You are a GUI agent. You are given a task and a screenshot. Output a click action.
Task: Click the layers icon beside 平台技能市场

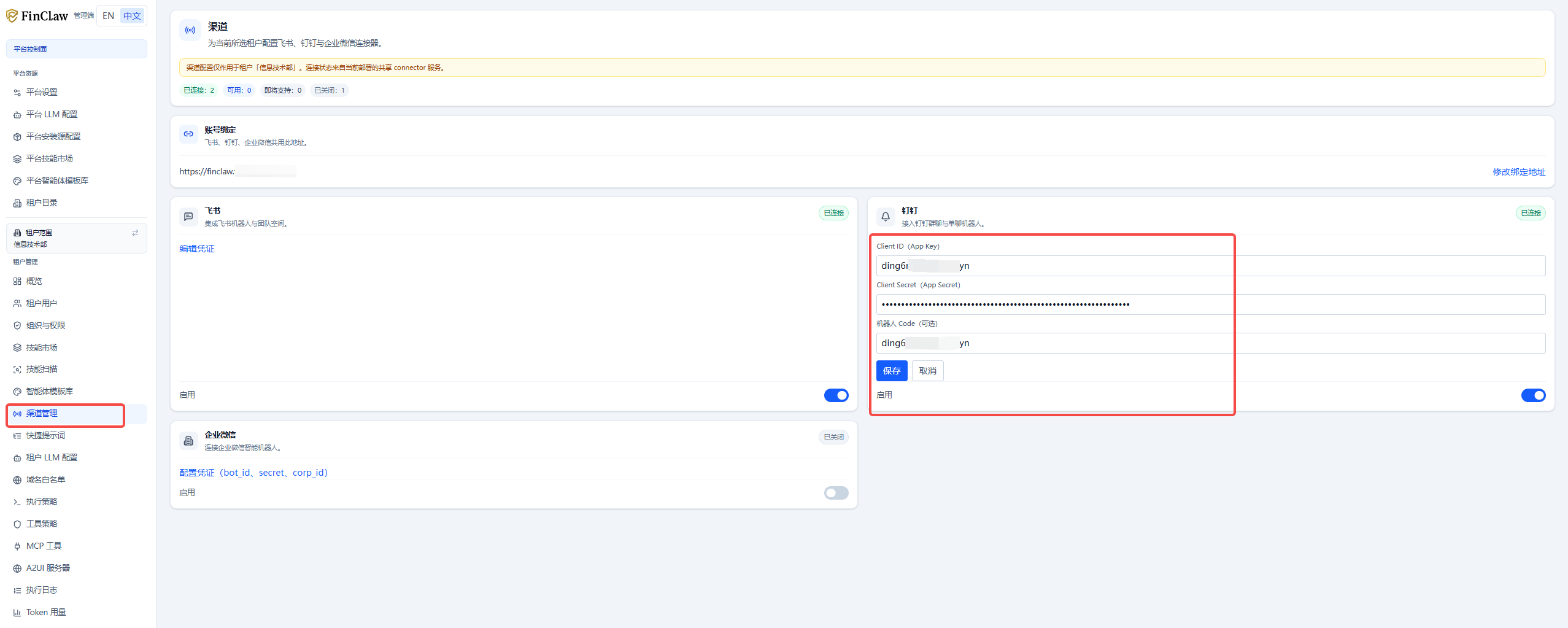click(17, 159)
